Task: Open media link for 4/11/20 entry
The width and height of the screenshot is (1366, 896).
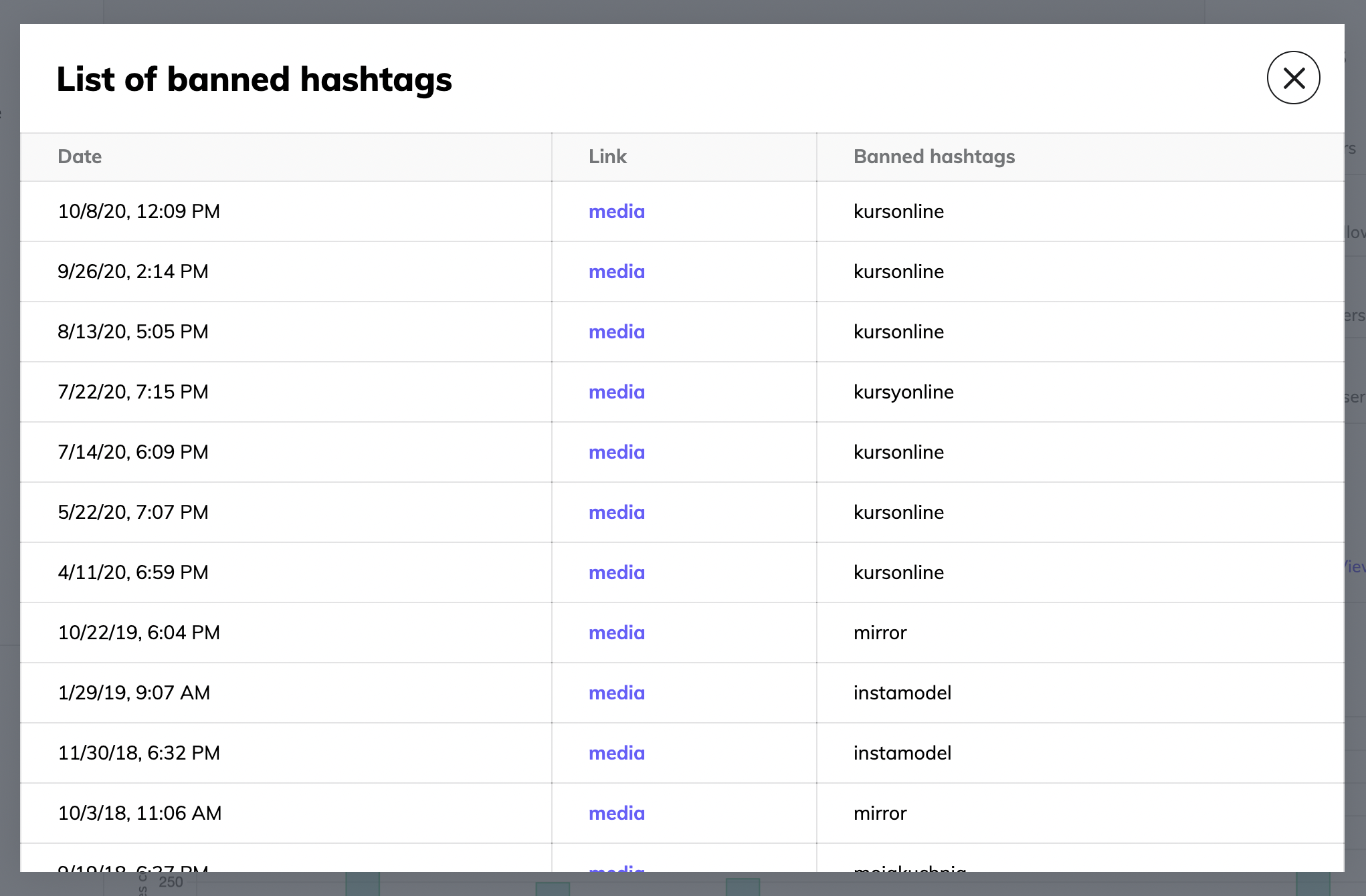Action: (x=616, y=572)
